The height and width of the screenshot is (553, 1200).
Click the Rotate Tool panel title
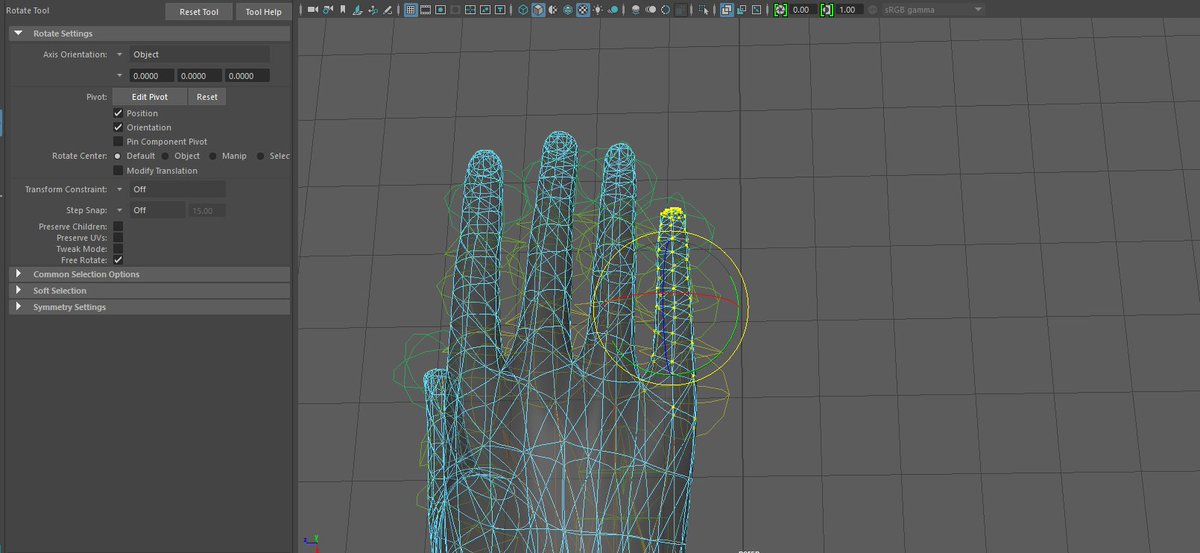tap(28, 11)
